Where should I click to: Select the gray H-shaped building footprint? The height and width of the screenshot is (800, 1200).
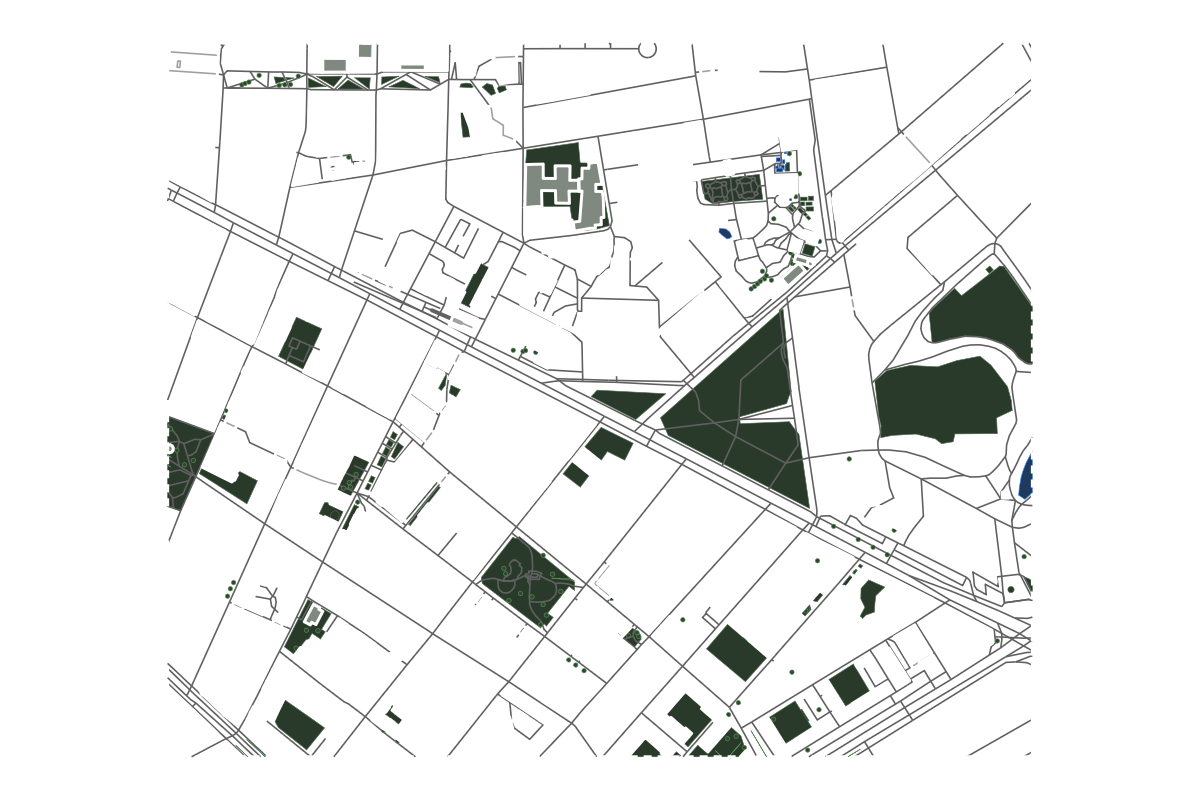[554, 186]
